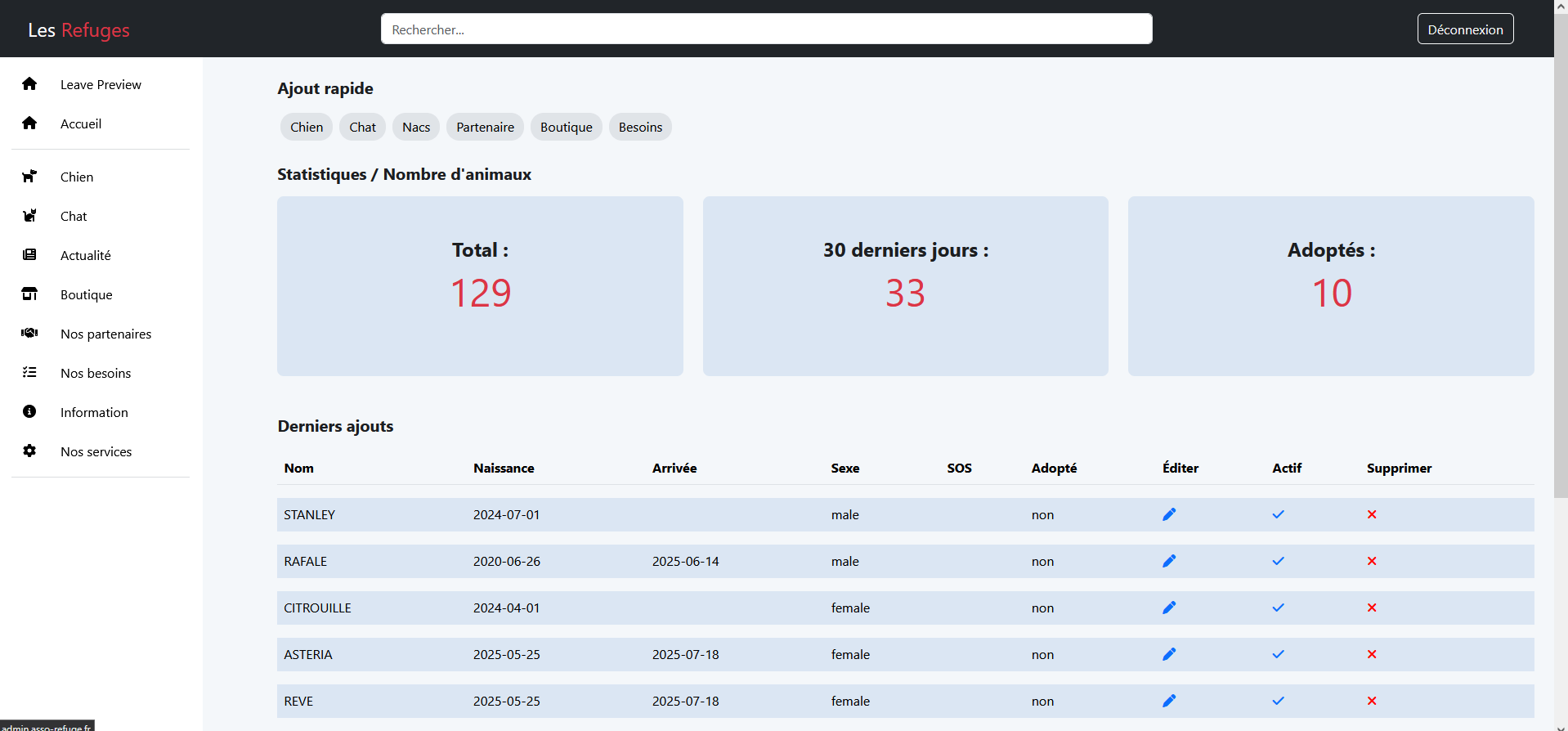Click the dog icon beside Chien
Screen dimensions: 1568x731
(x=29, y=177)
